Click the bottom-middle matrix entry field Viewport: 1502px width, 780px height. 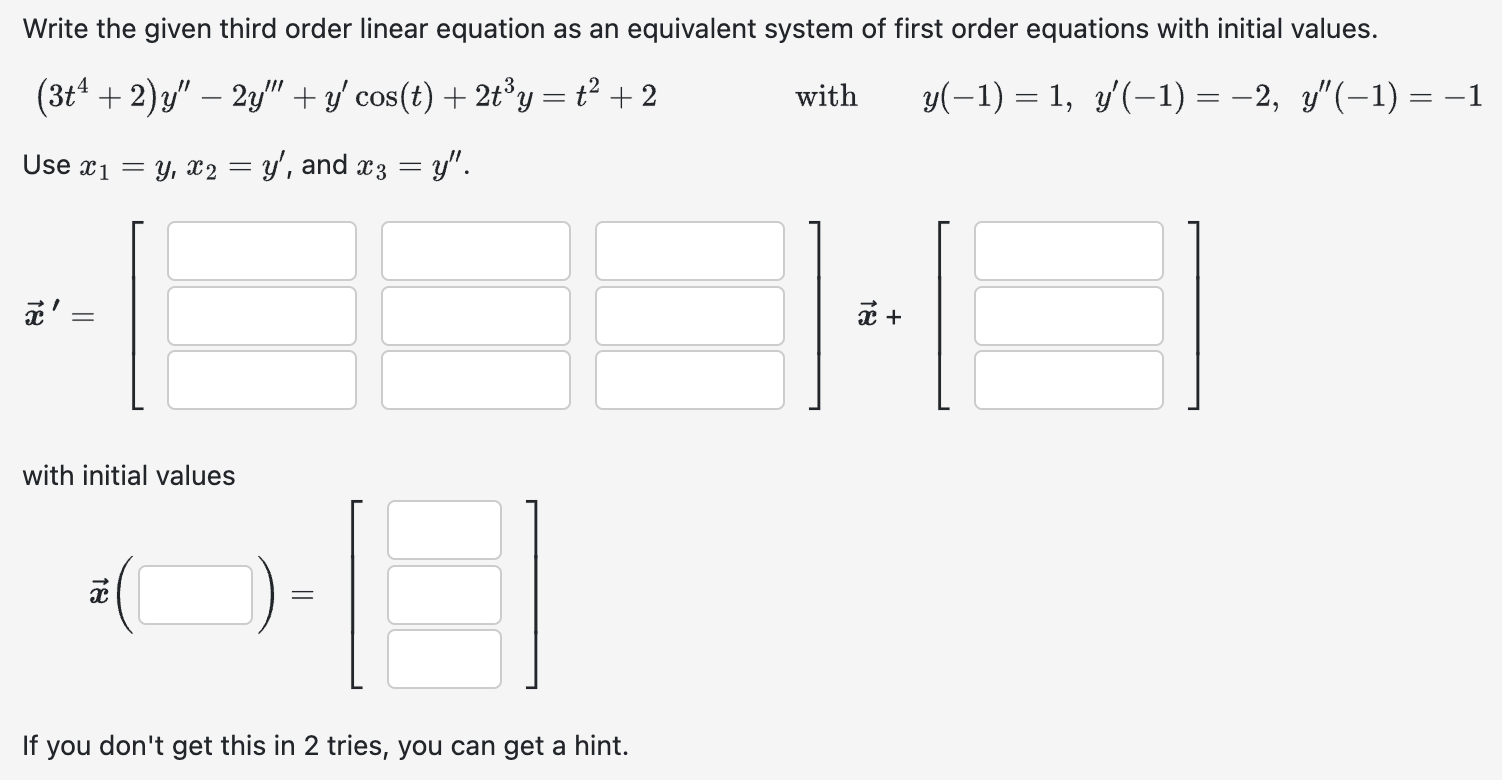tap(475, 379)
